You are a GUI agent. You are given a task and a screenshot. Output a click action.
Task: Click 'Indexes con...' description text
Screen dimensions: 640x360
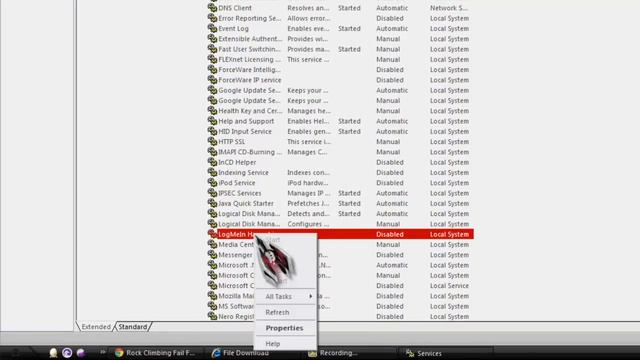click(308, 172)
